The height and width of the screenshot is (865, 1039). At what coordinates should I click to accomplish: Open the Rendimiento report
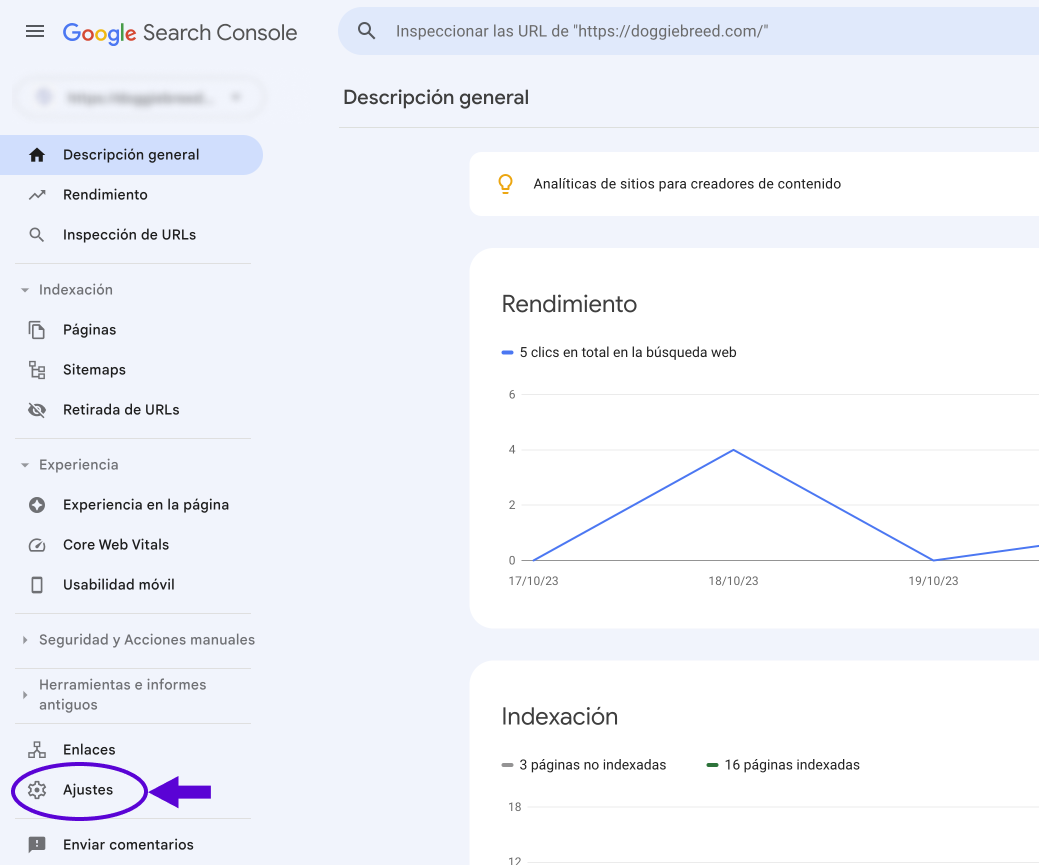click(x=105, y=195)
